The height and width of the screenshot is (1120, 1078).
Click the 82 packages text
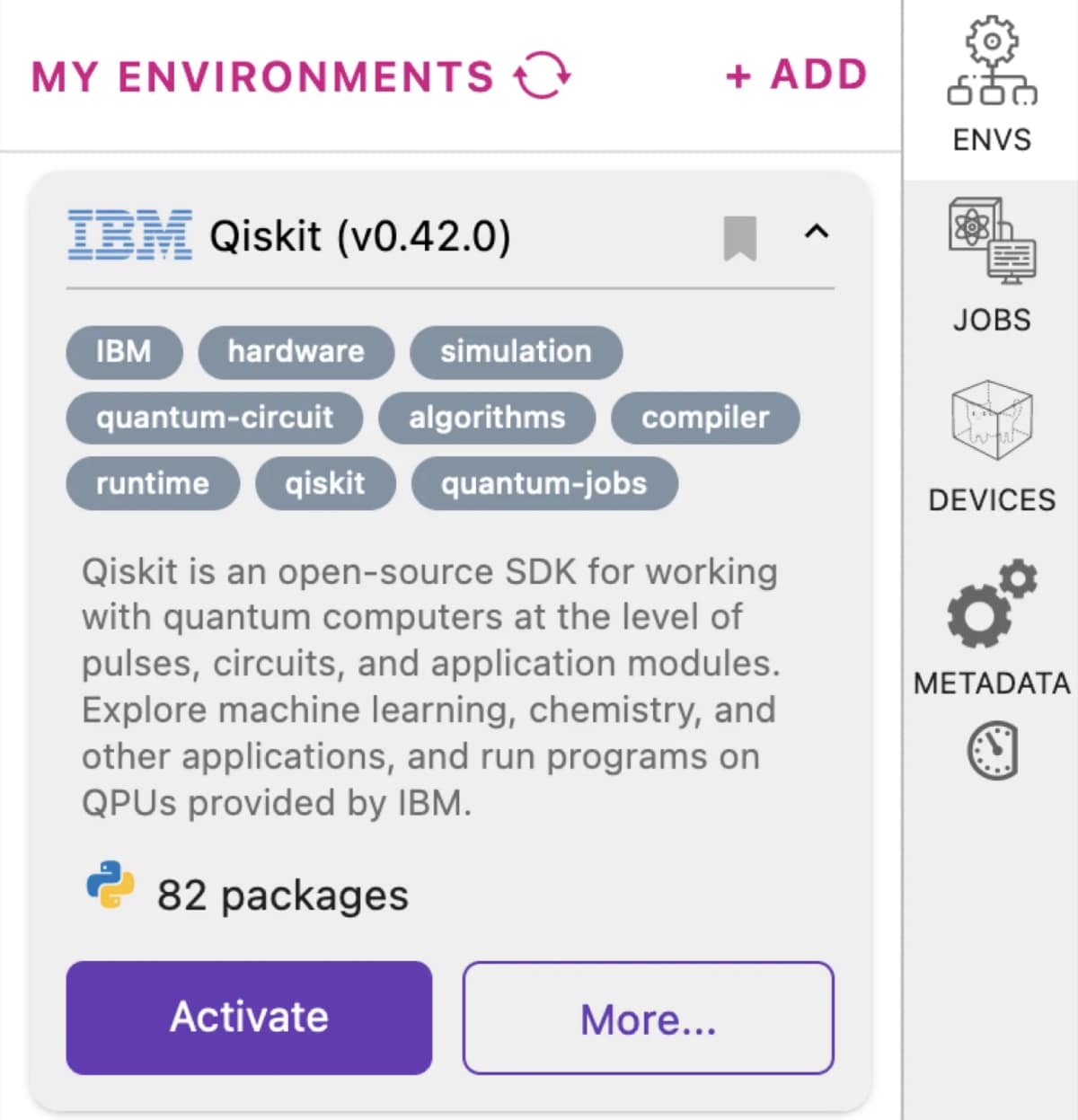click(x=283, y=895)
